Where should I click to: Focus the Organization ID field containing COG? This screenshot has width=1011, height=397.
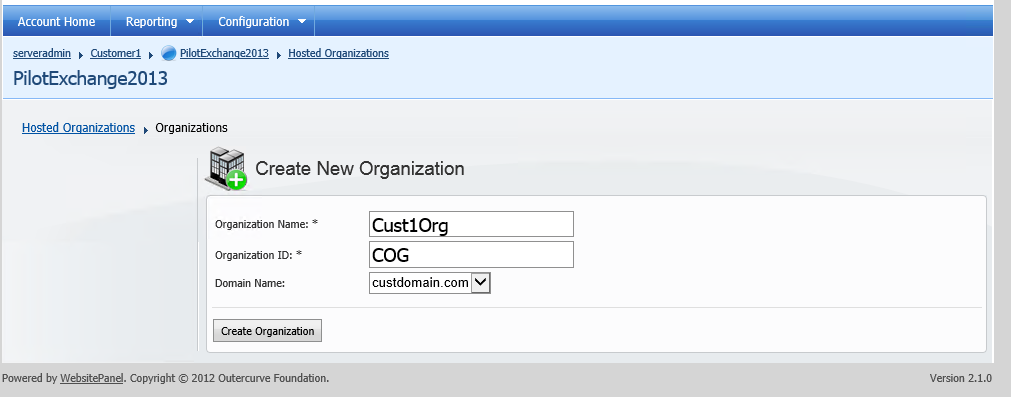471,255
